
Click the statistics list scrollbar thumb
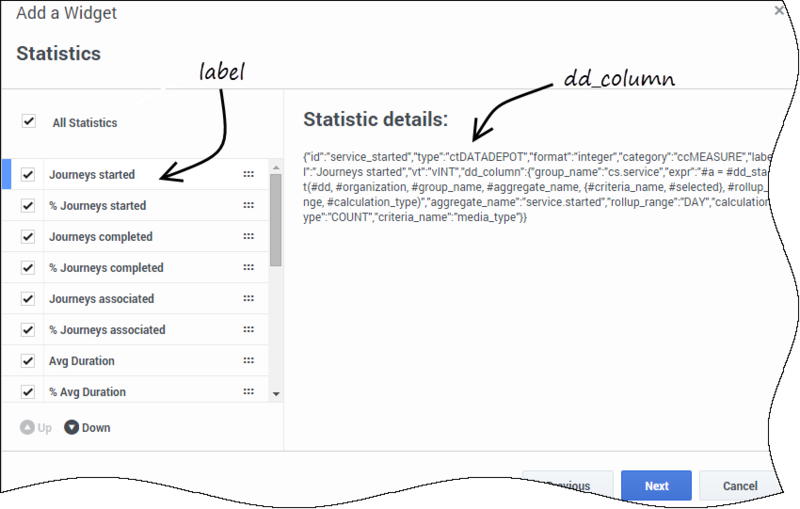click(x=276, y=220)
